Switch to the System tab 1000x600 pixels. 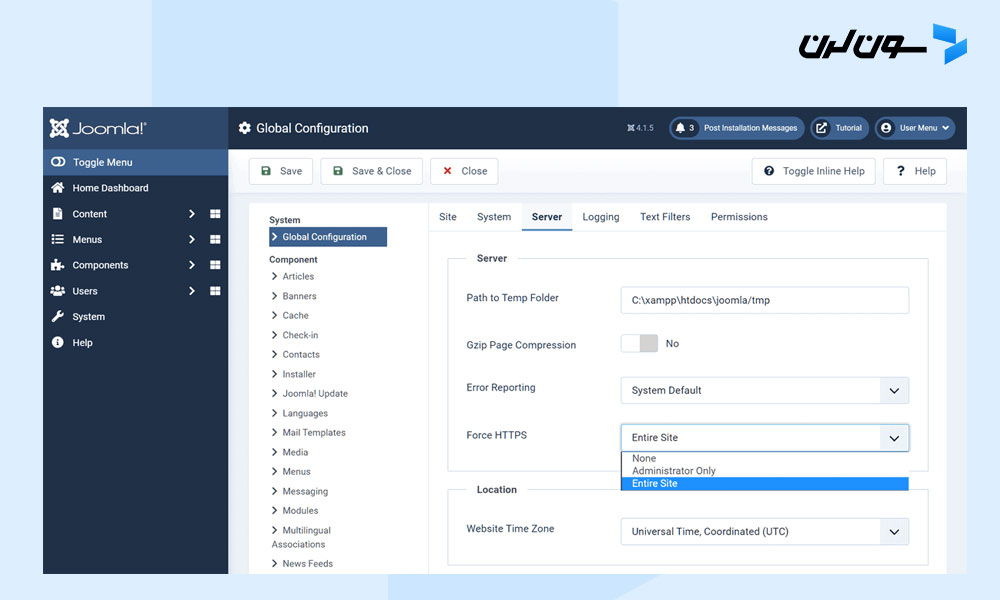pyautogui.click(x=494, y=217)
